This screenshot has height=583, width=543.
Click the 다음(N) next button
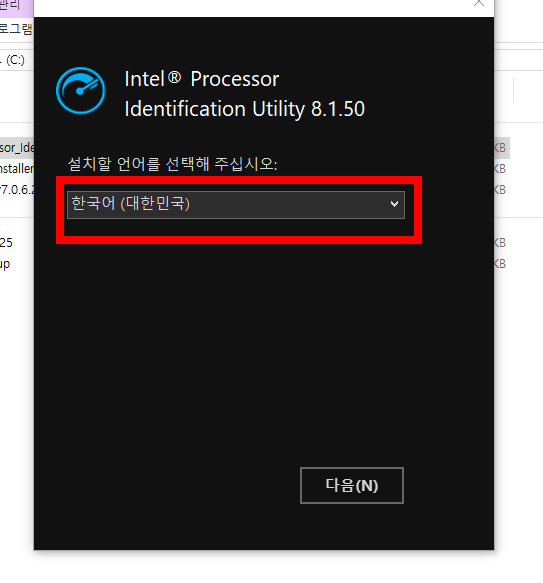[352, 486]
